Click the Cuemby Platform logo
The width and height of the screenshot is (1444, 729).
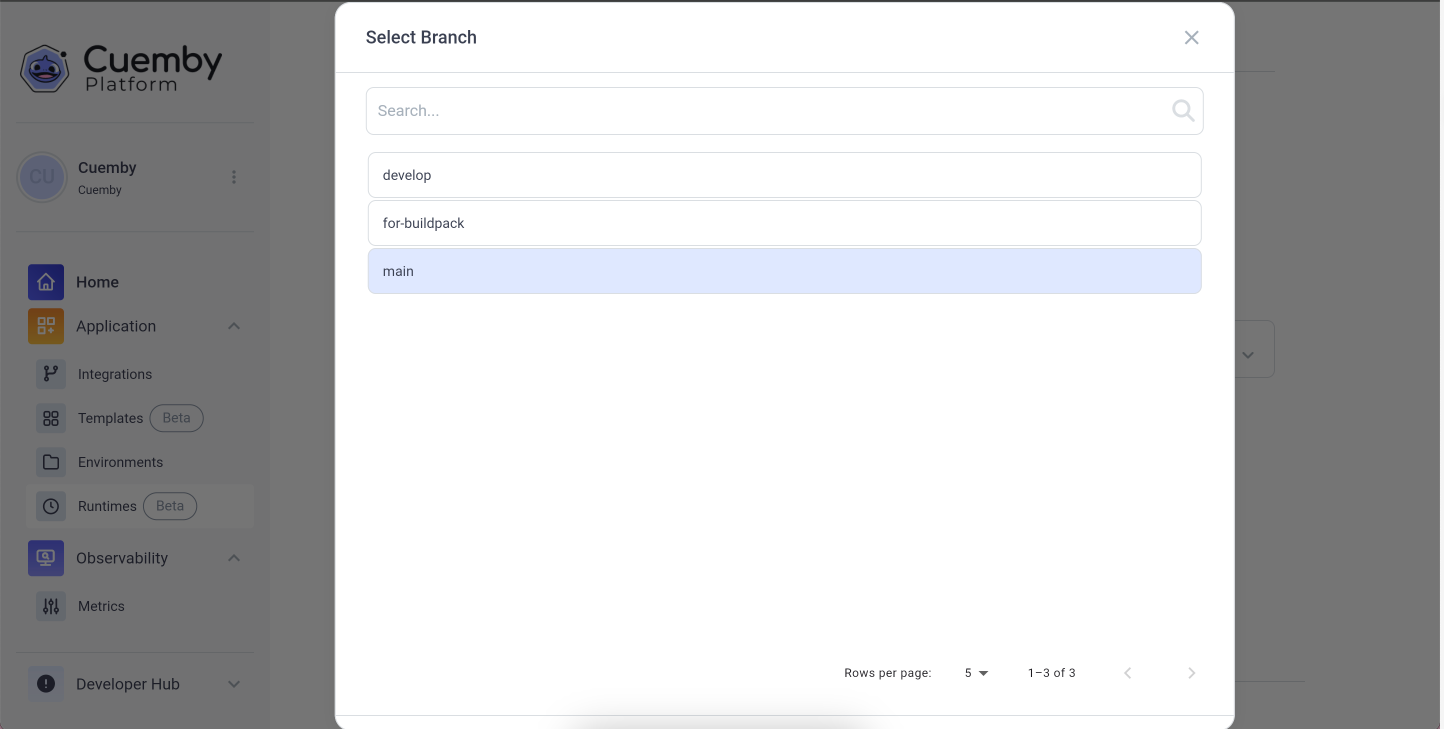coord(120,68)
